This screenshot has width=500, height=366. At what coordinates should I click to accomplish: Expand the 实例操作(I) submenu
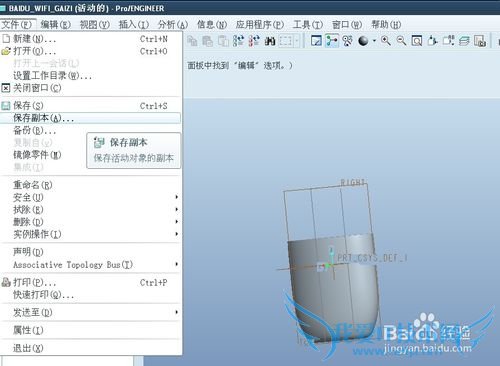tap(91, 234)
